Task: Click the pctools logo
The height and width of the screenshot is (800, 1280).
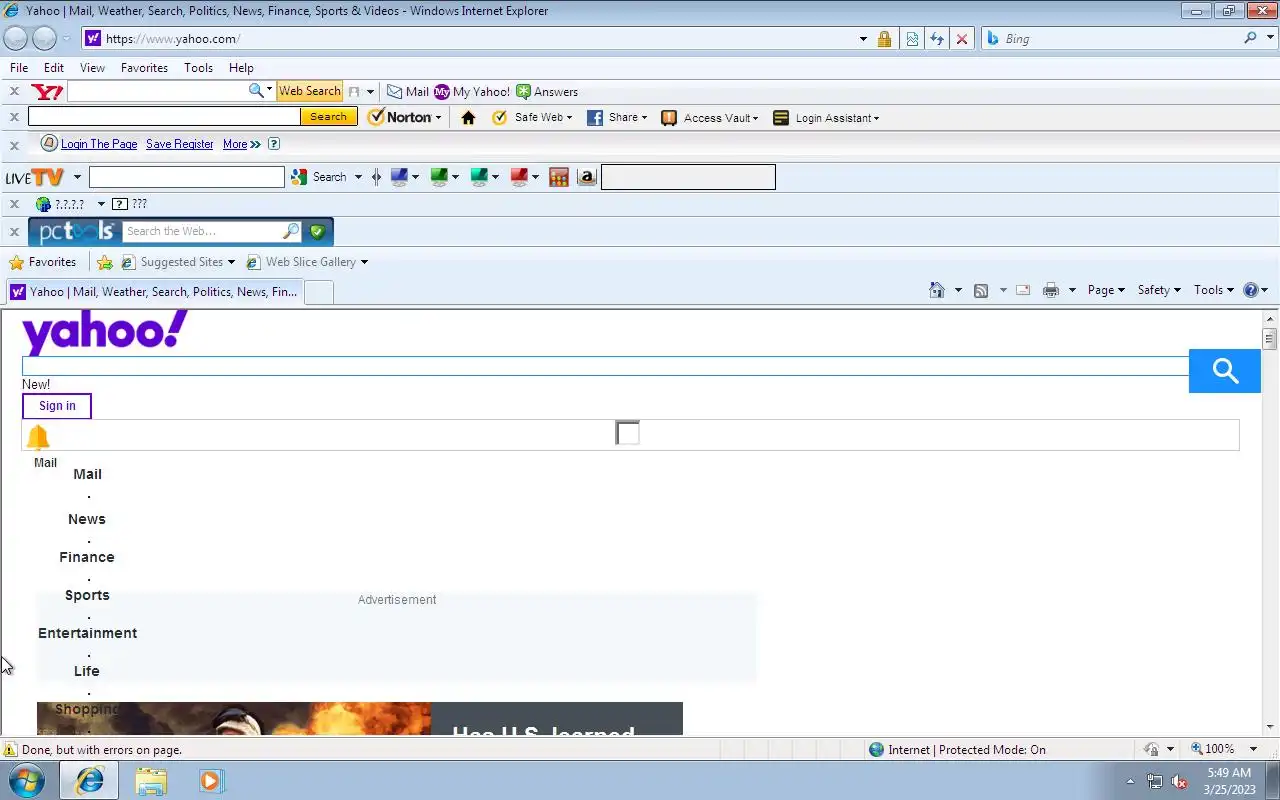Action: [76, 232]
